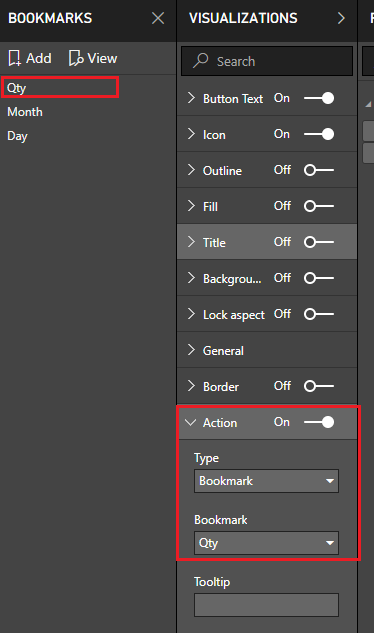Turn off the Icon toggle
The height and width of the screenshot is (633, 374).
[x=319, y=134]
